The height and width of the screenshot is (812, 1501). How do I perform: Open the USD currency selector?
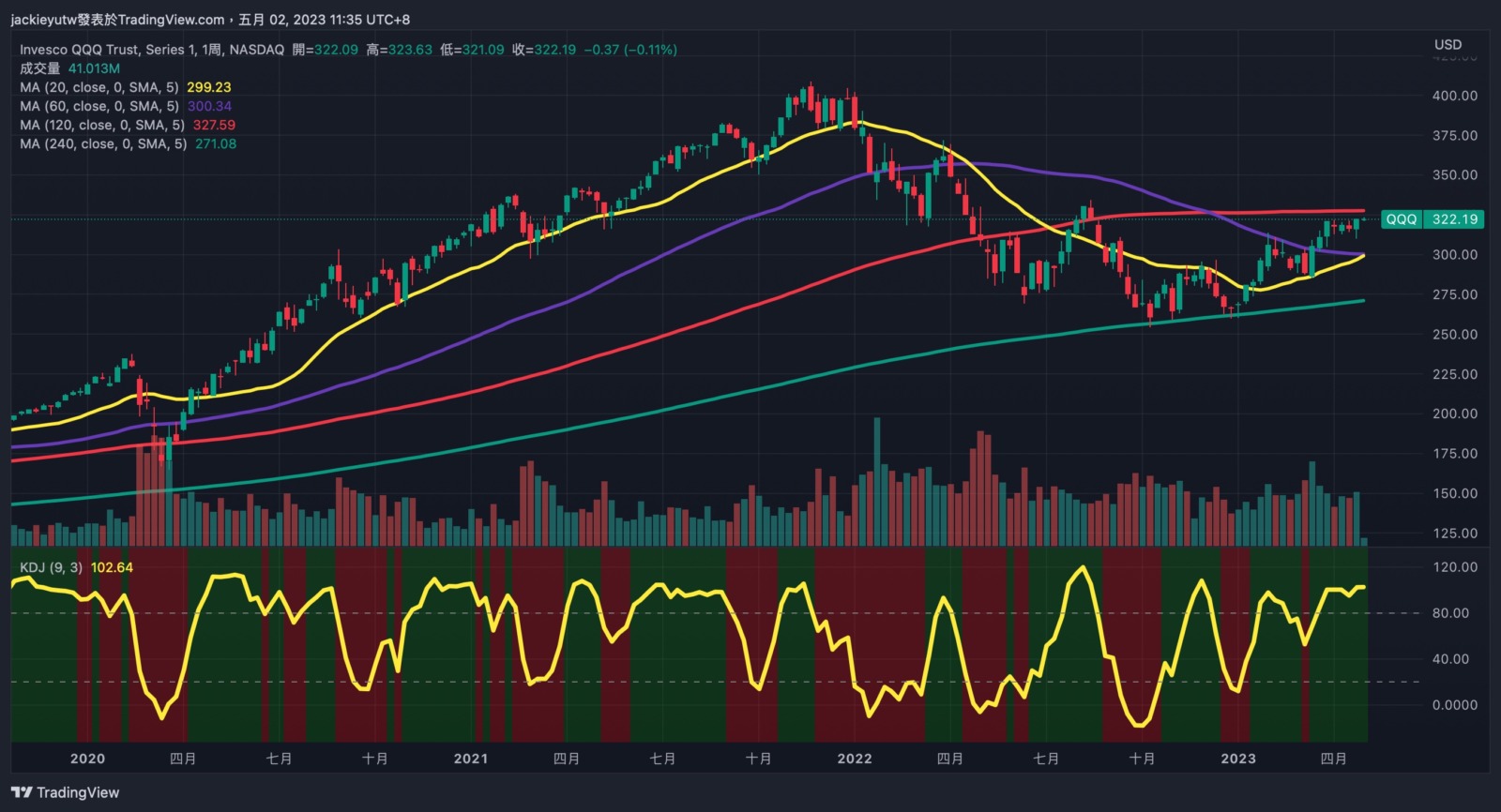click(1448, 44)
